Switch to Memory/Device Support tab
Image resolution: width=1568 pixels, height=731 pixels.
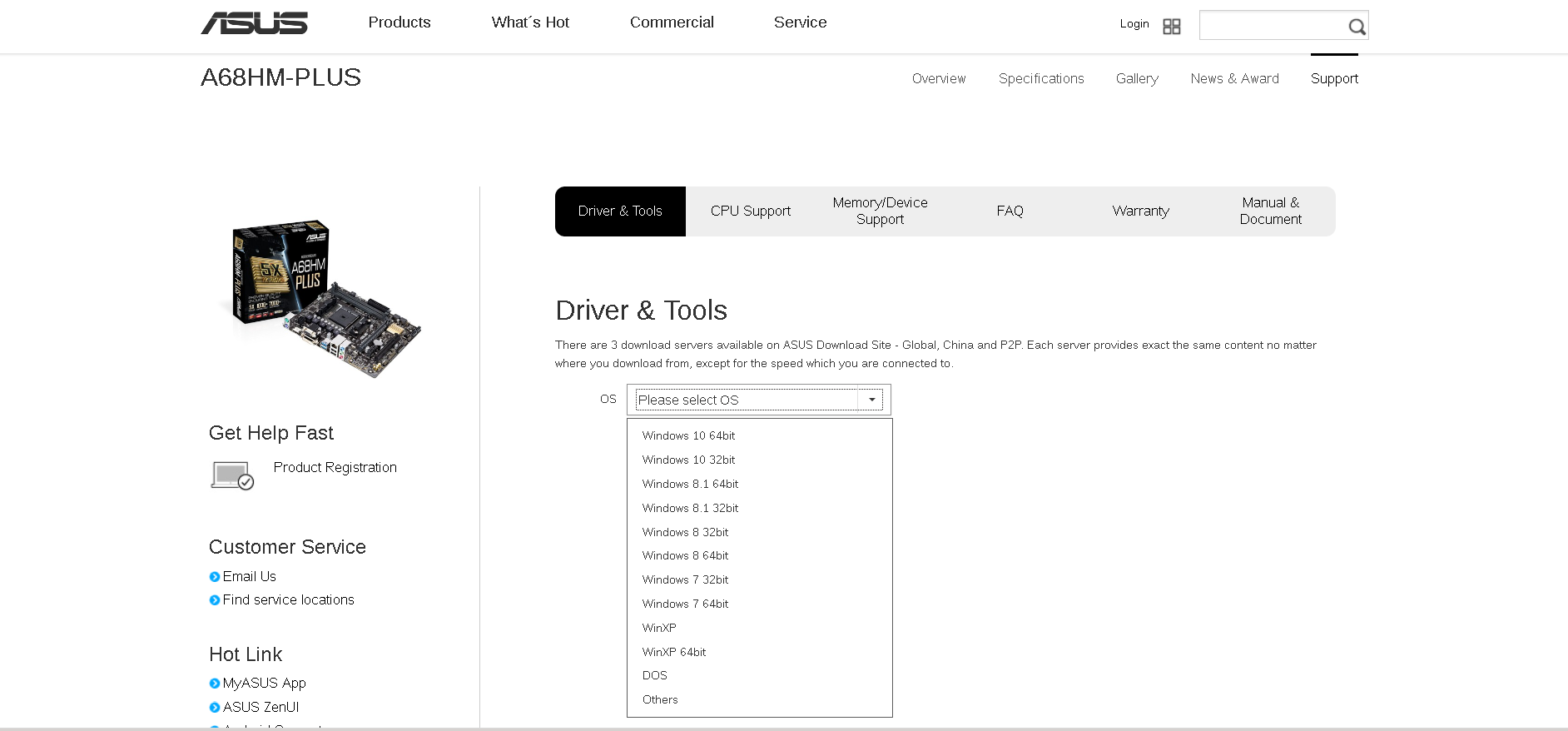pyautogui.click(x=881, y=211)
